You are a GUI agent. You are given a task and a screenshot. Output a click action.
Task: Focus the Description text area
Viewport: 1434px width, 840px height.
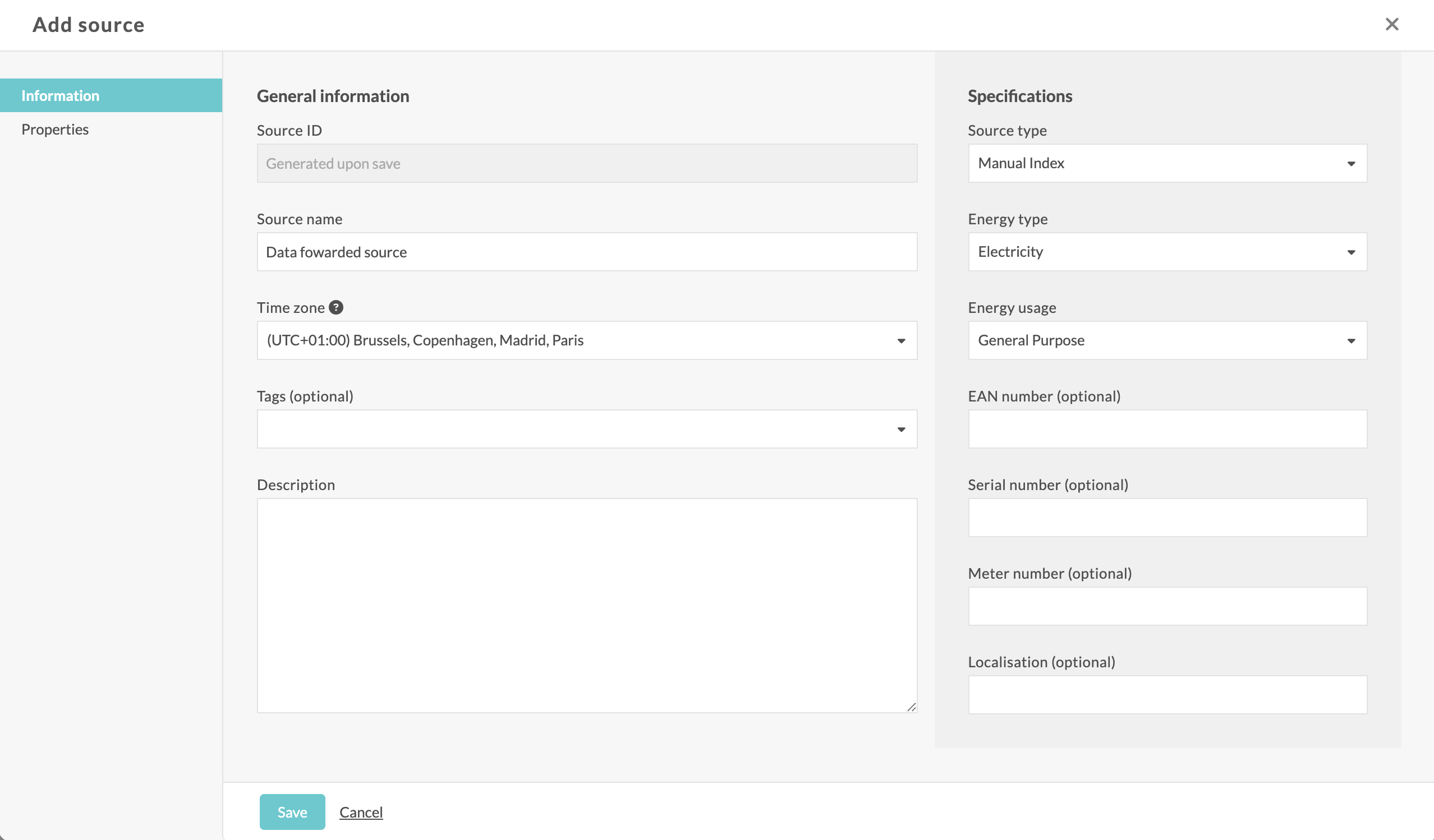[x=586, y=605]
